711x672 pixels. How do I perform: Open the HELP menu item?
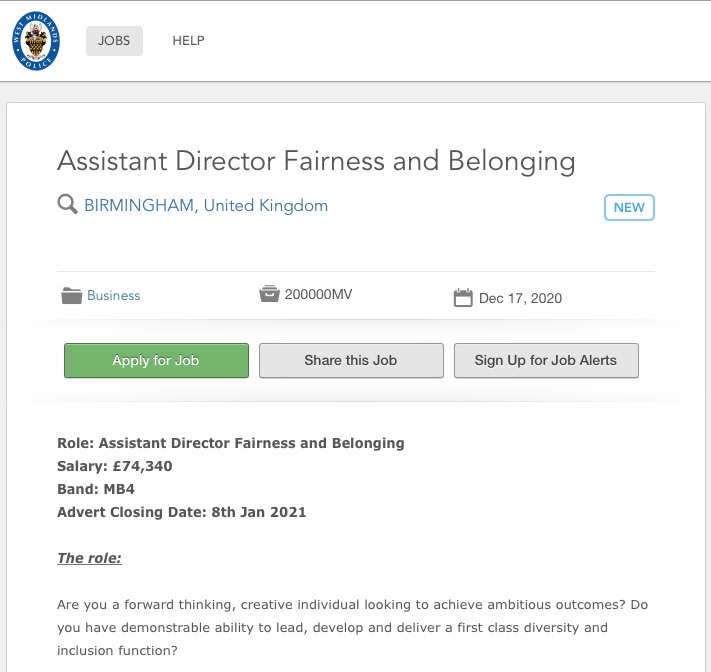188,41
